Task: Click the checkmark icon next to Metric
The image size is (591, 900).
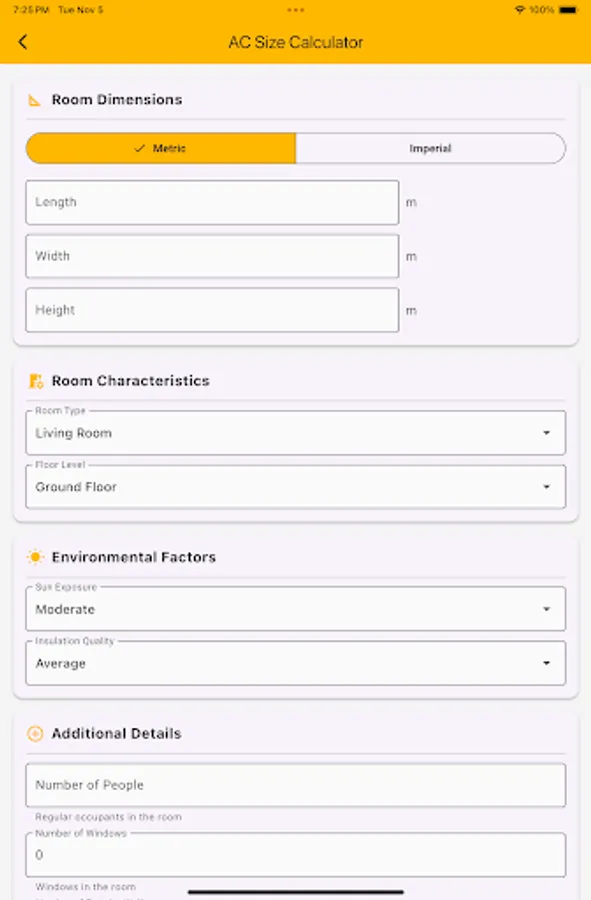Action: tap(139, 148)
